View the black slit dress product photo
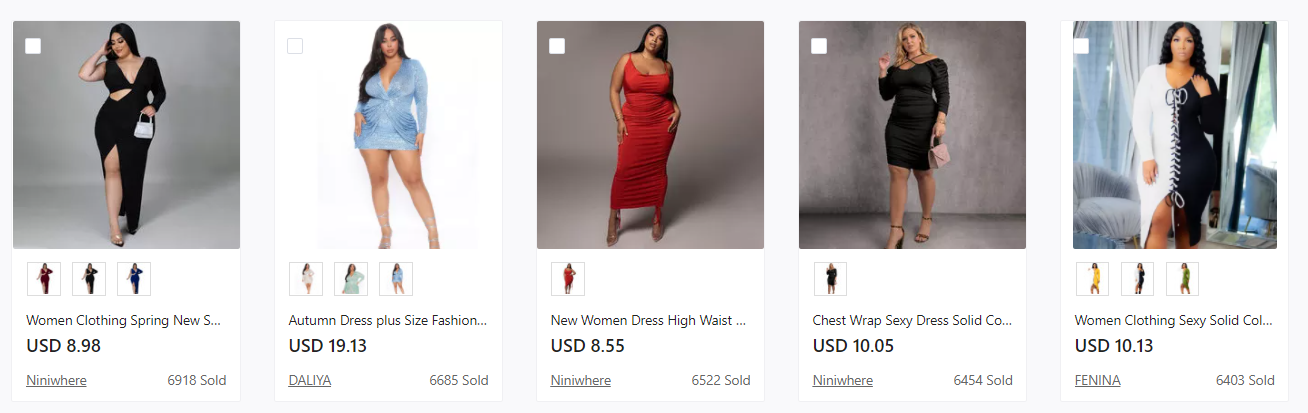 126,135
